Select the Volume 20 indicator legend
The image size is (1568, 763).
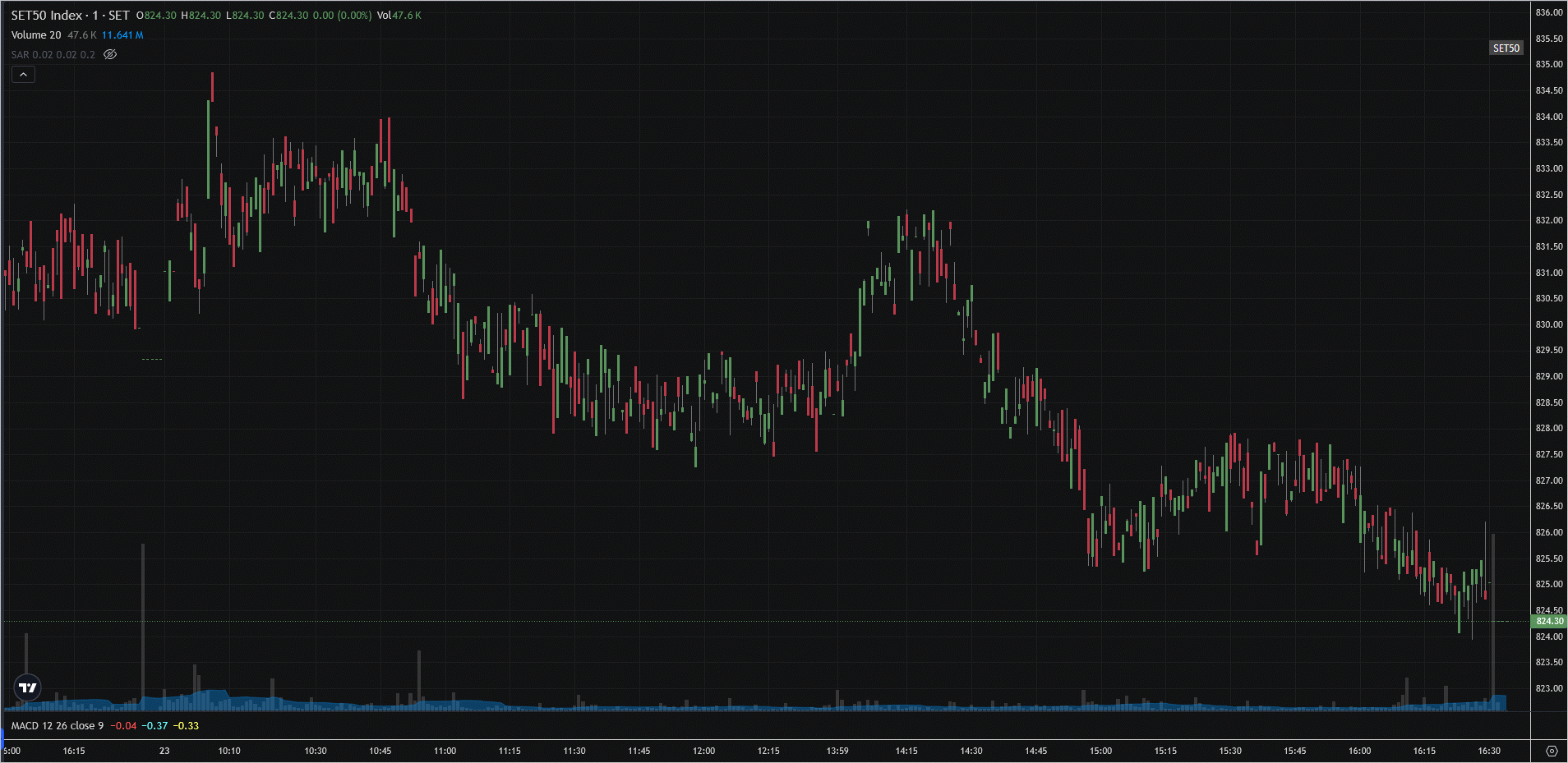(x=36, y=35)
